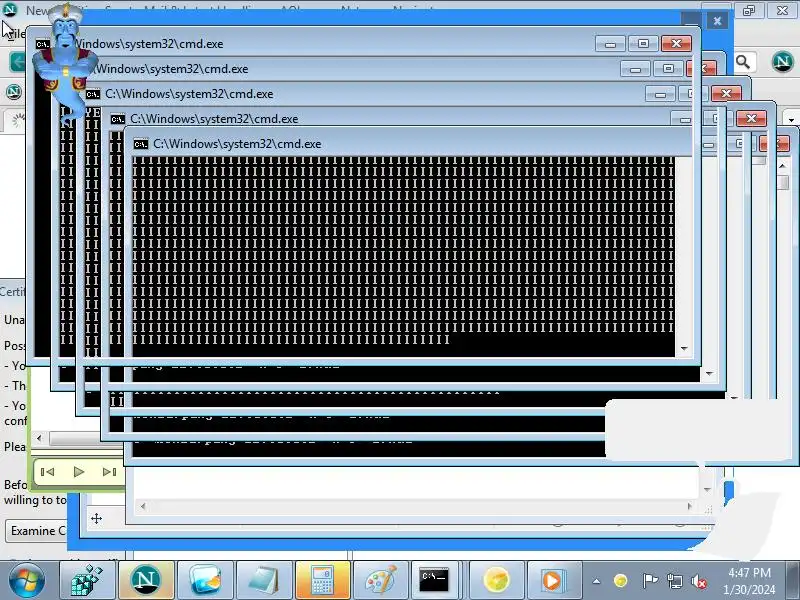Click the loading spinner on the Netscape tab
Screen dimensions: 800x600
pyautogui.click(x=18, y=120)
